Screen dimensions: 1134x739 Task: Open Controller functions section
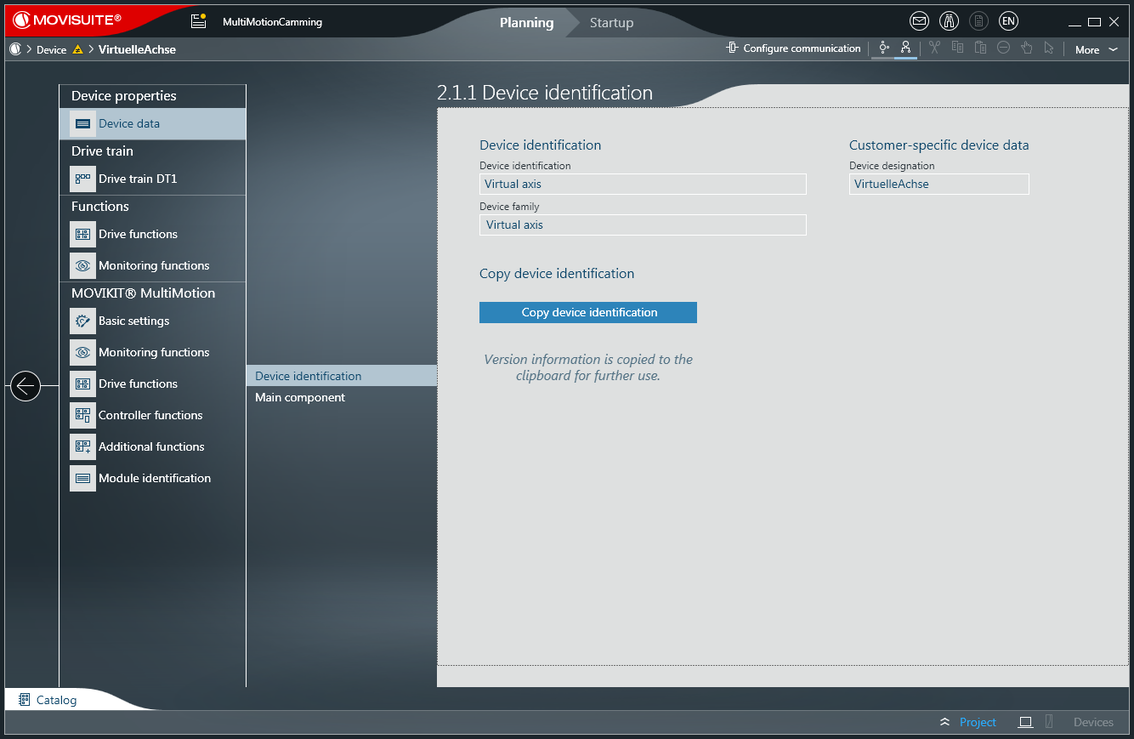coord(150,415)
